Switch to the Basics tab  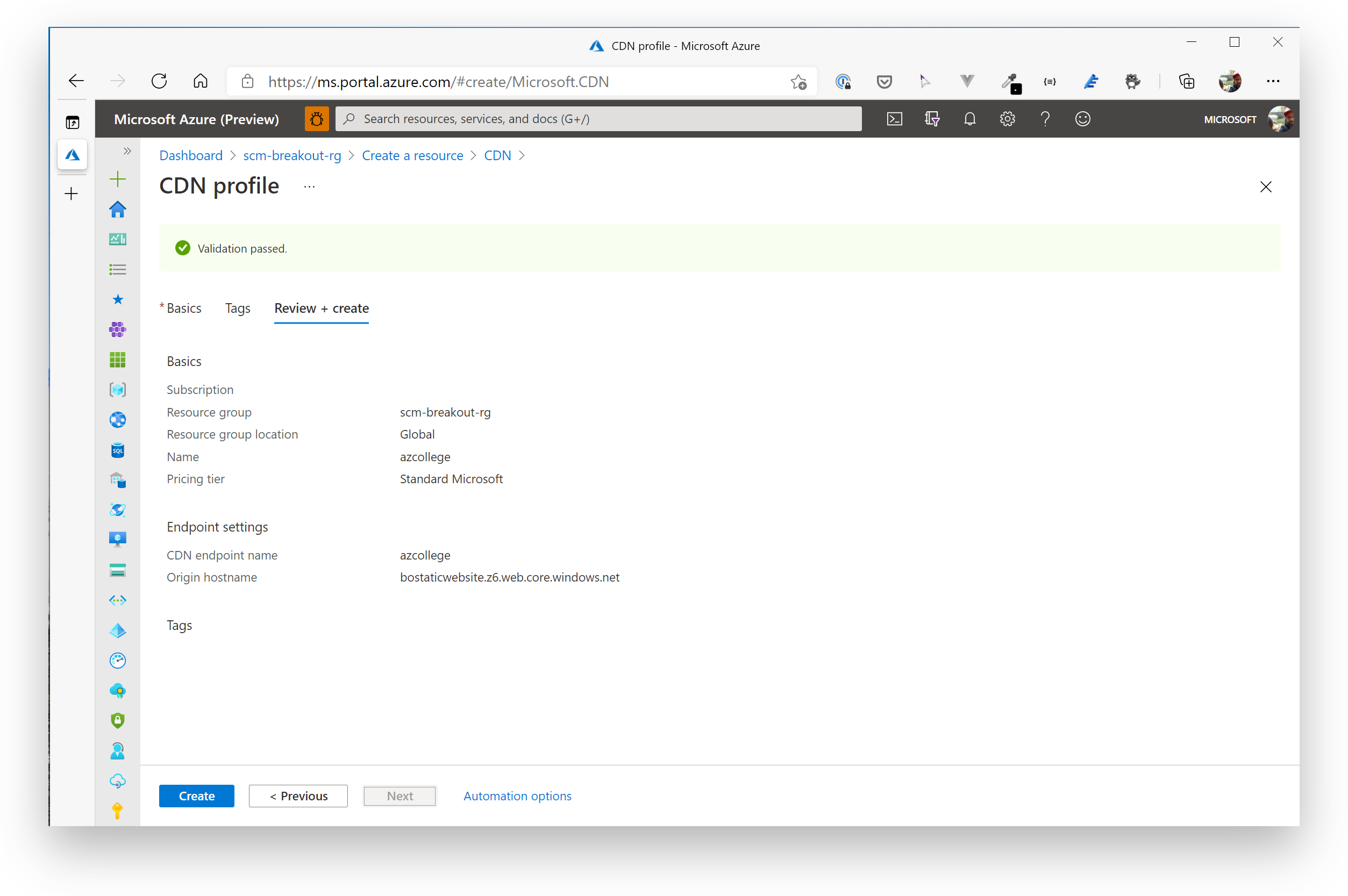tap(183, 308)
